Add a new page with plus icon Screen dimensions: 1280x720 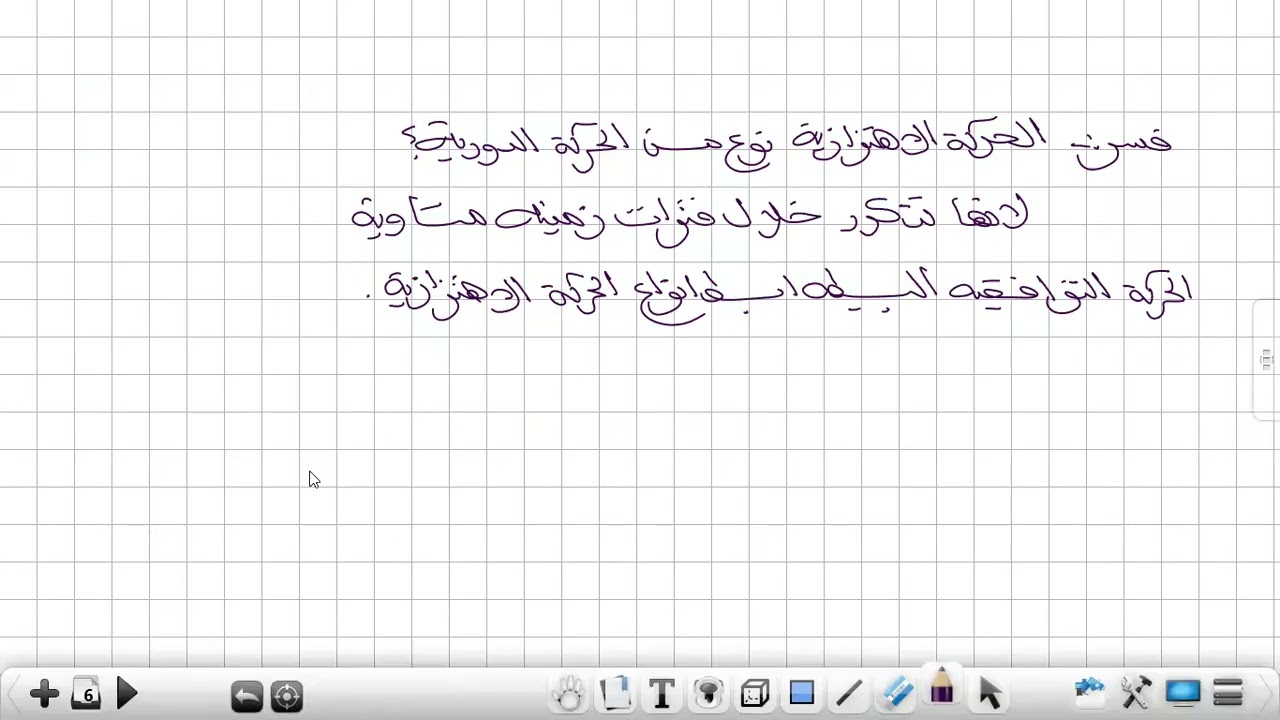44,694
